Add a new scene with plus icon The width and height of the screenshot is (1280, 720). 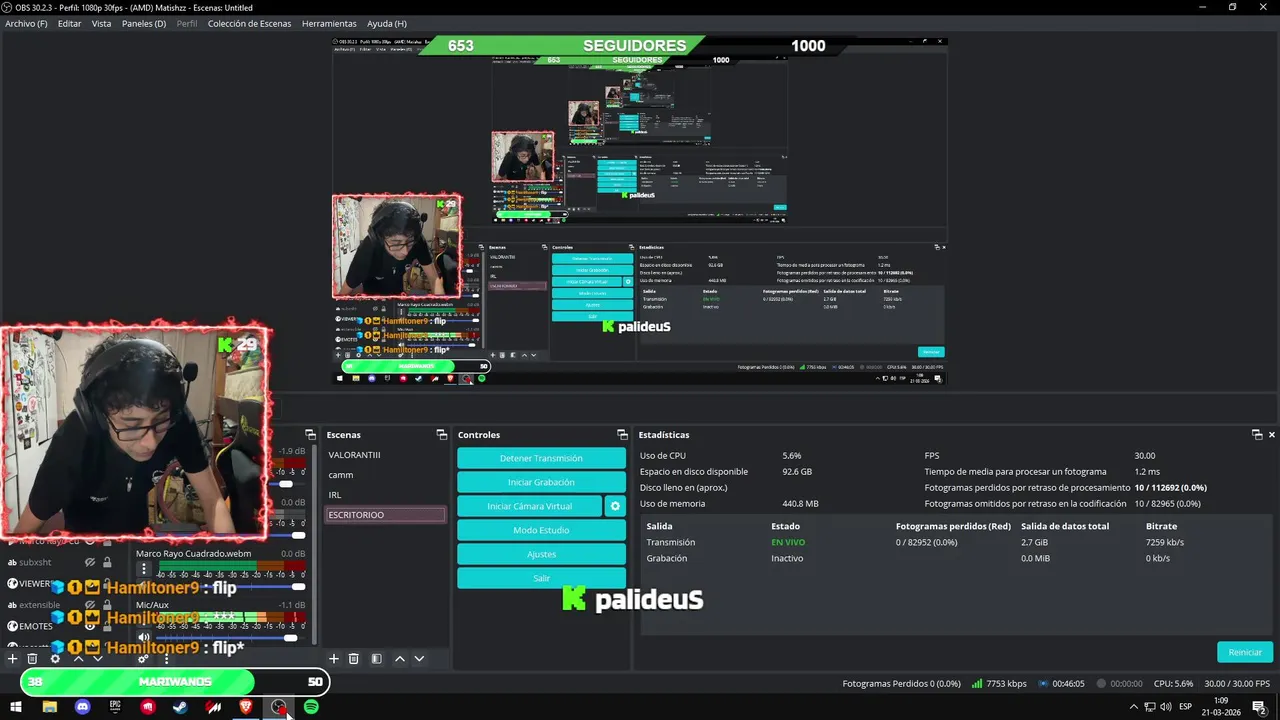[x=334, y=658]
